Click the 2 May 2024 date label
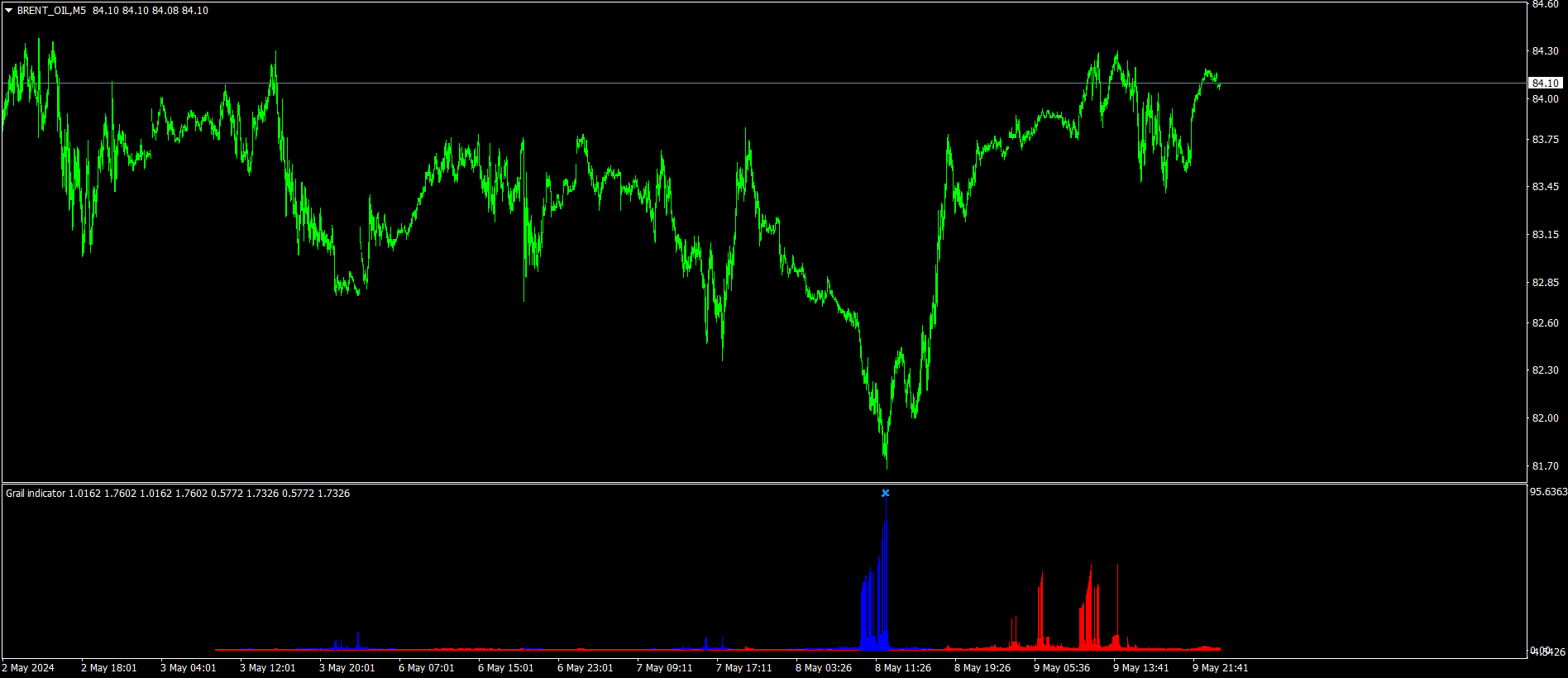Viewport: 1568px width, 678px height. [x=28, y=668]
